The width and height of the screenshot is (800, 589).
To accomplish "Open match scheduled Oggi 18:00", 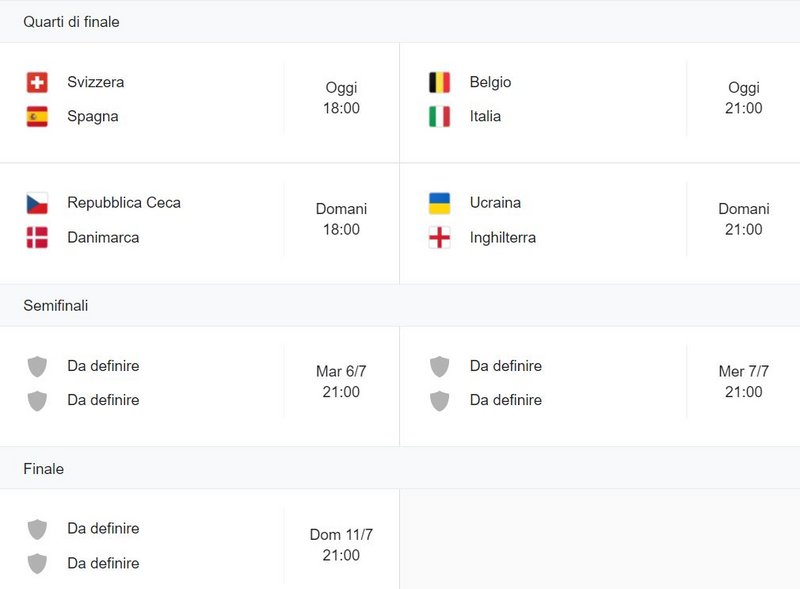I will coord(199,103).
